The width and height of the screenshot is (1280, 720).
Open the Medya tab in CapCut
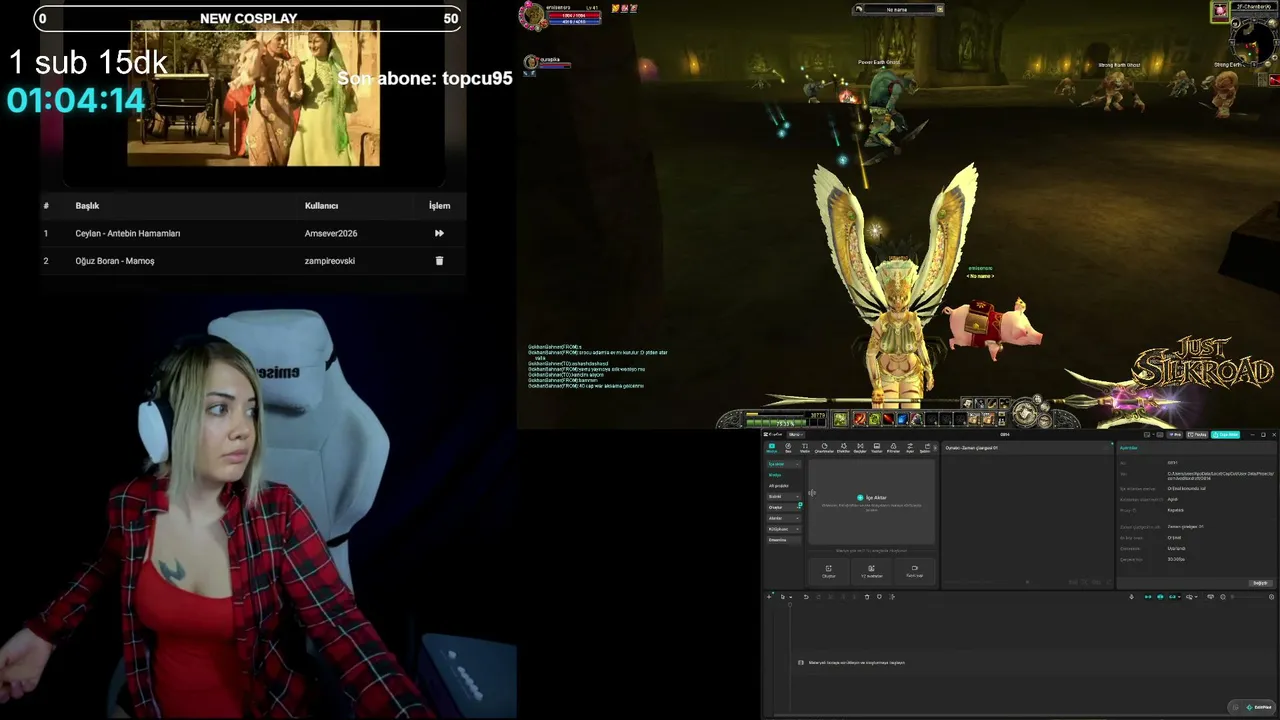(x=771, y=448)
